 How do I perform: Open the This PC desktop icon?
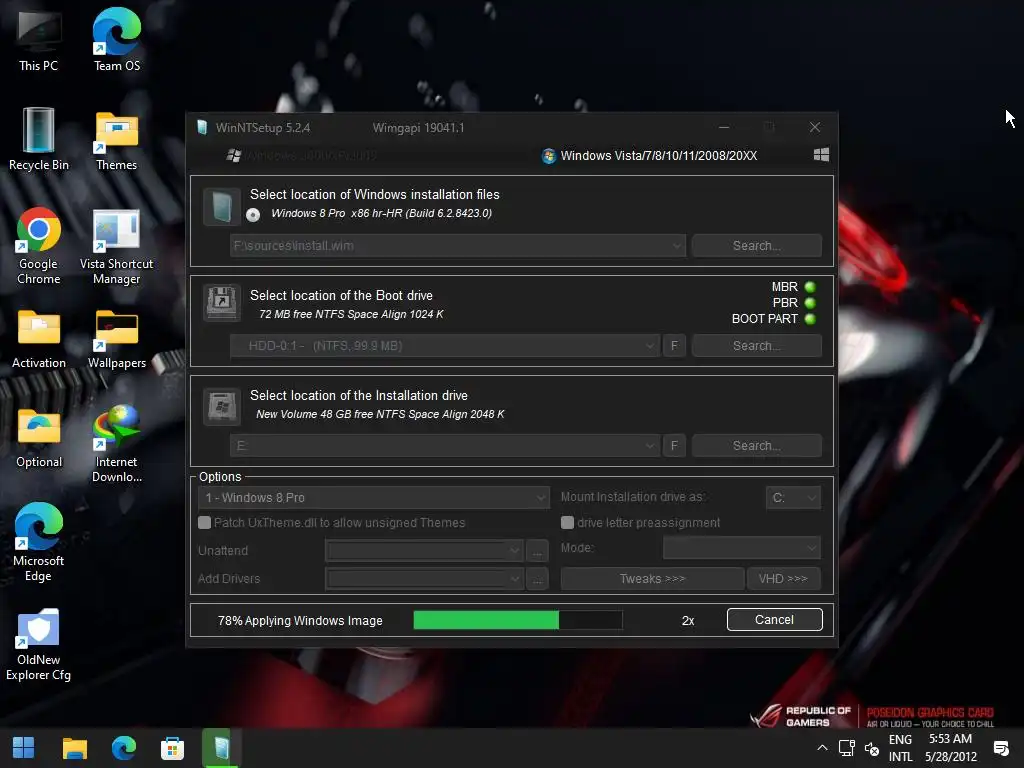tap(39, 40)
